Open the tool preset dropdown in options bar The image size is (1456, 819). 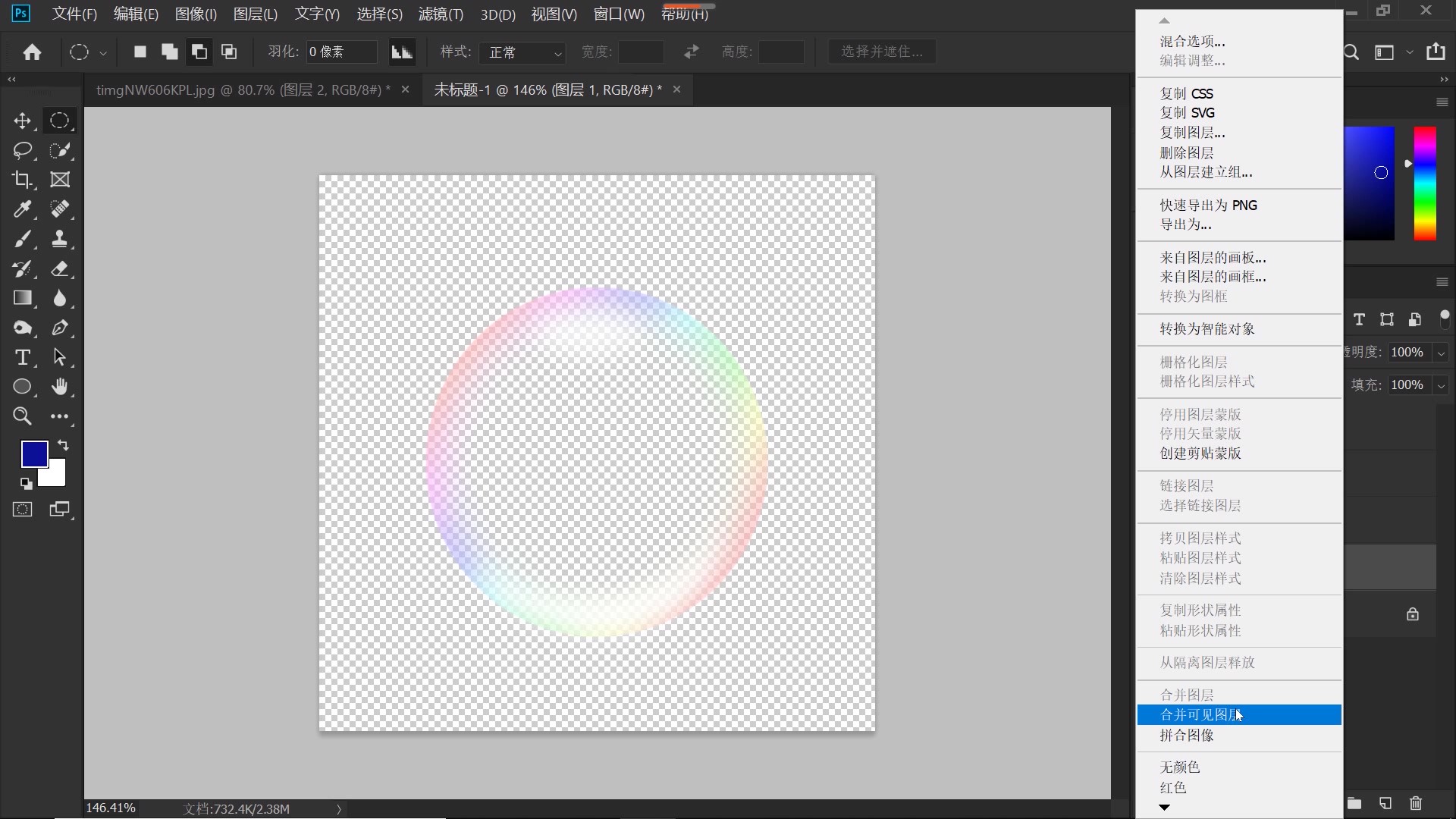104,52
